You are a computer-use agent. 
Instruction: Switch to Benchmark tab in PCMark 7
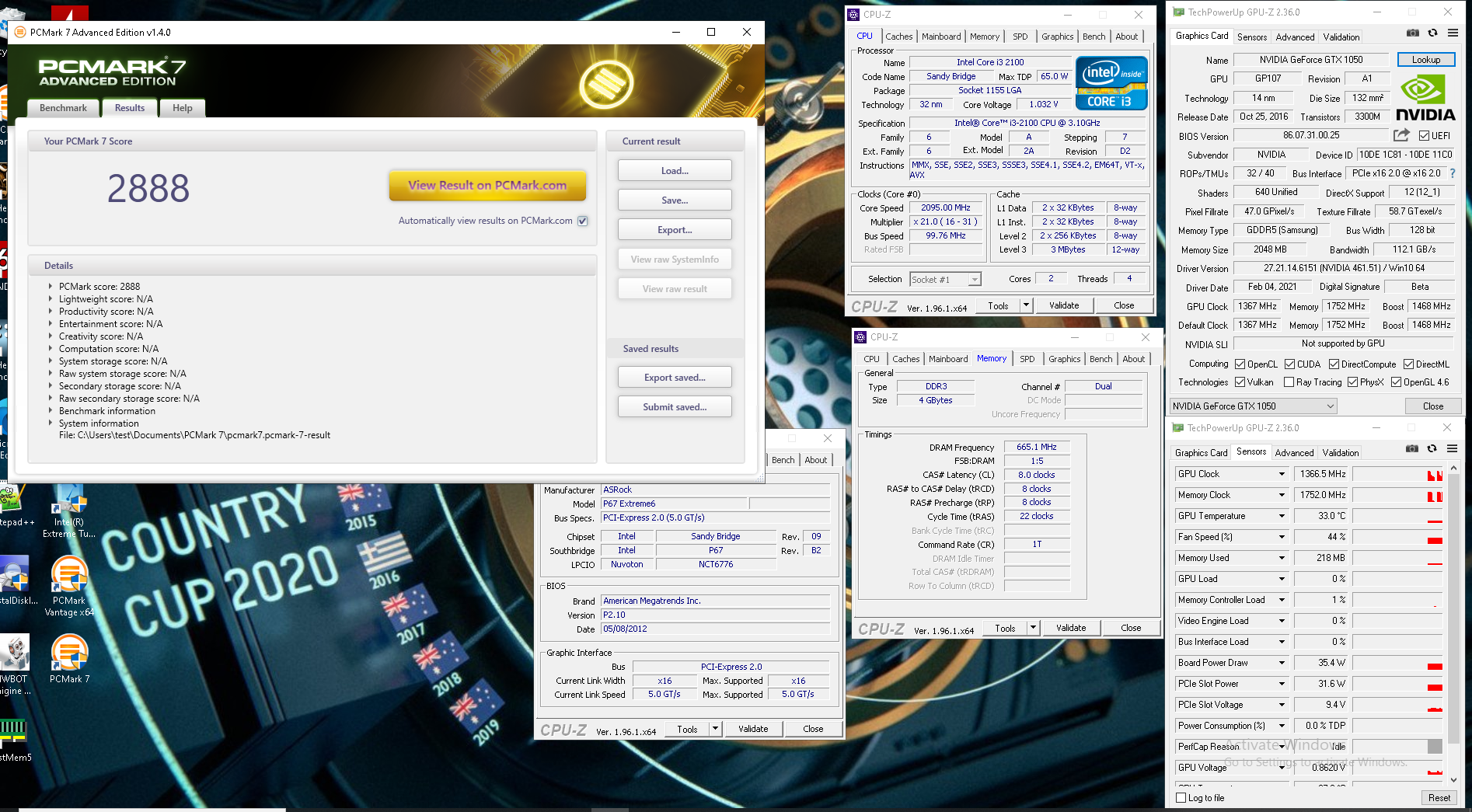(x=64, y=108)
